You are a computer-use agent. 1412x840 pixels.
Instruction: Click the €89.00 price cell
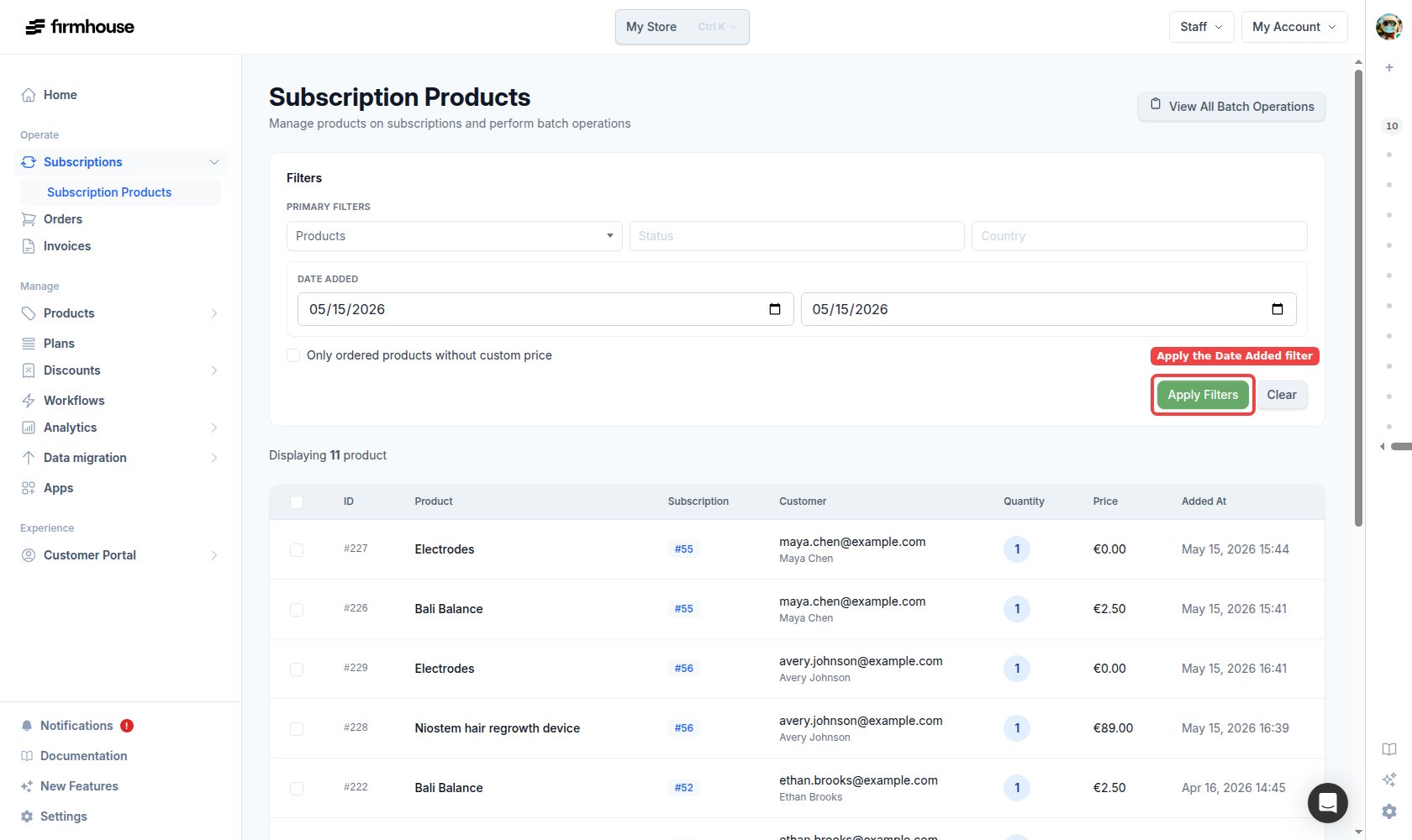coord(1113,728)
